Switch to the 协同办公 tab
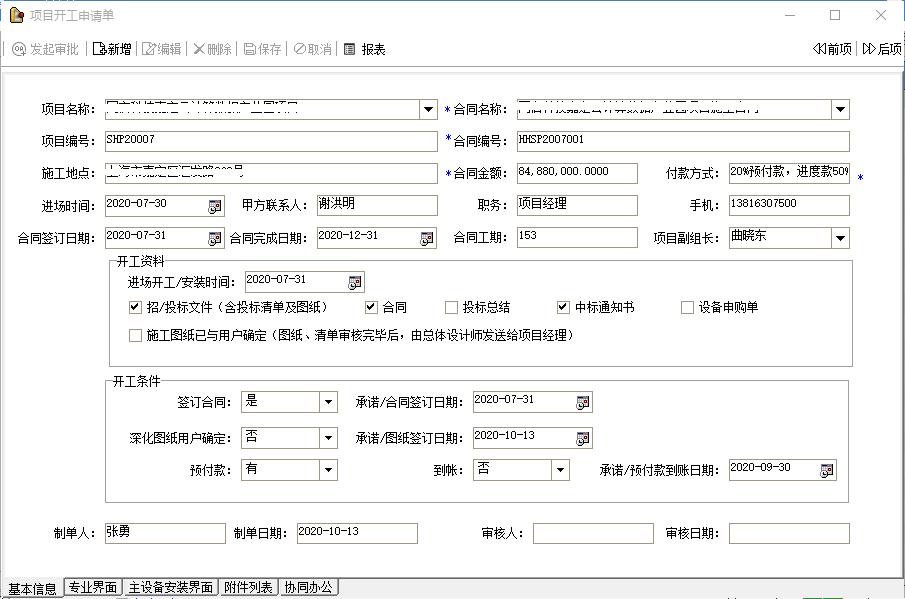The image size is (905, 599). (308, 588)
